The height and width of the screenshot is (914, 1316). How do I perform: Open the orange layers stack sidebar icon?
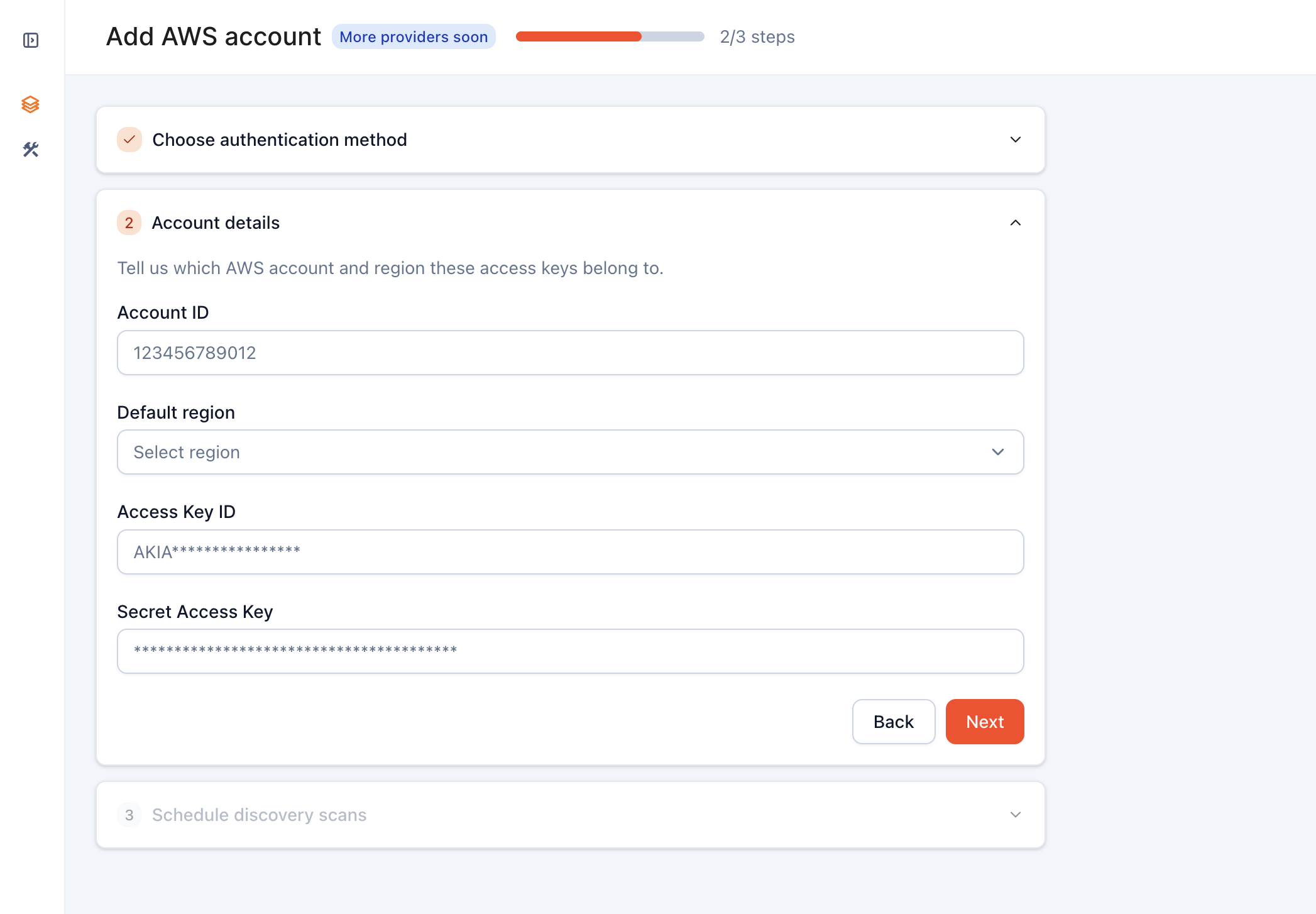click(30, 104)
